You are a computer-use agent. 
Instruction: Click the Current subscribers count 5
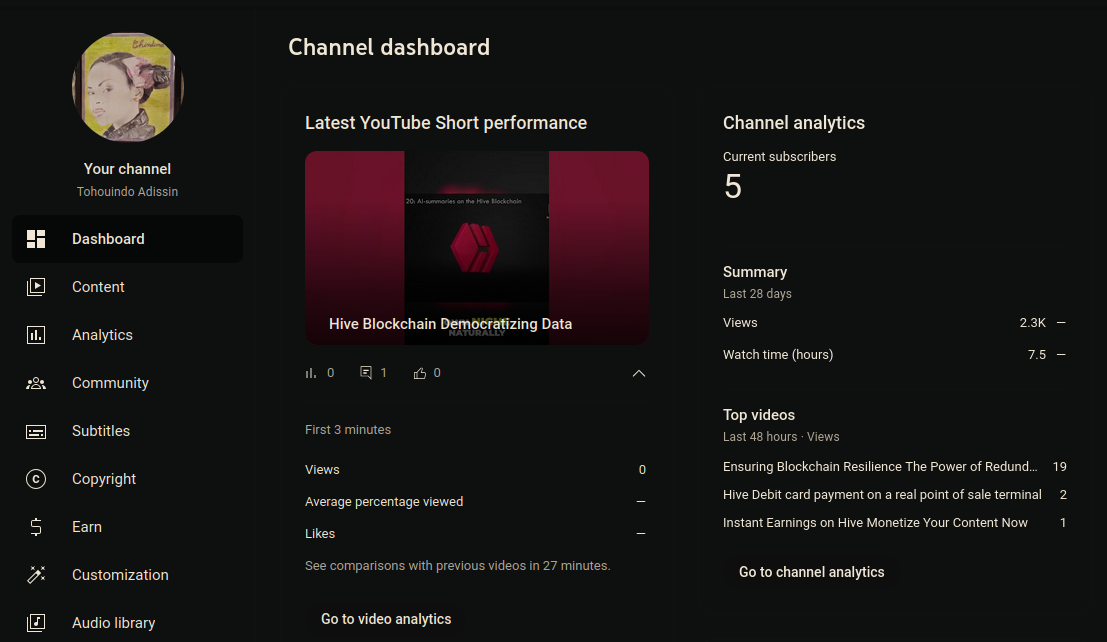click(x=733, y=187)
